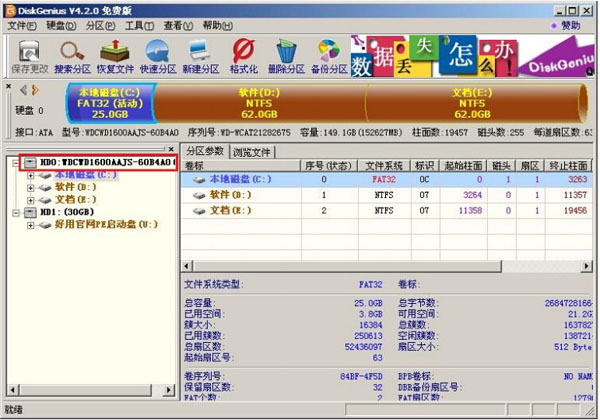The width and height of the screenshot is (600, 420).
Task: Go to the previous disk arrow
Action: (x=23, y=90)
